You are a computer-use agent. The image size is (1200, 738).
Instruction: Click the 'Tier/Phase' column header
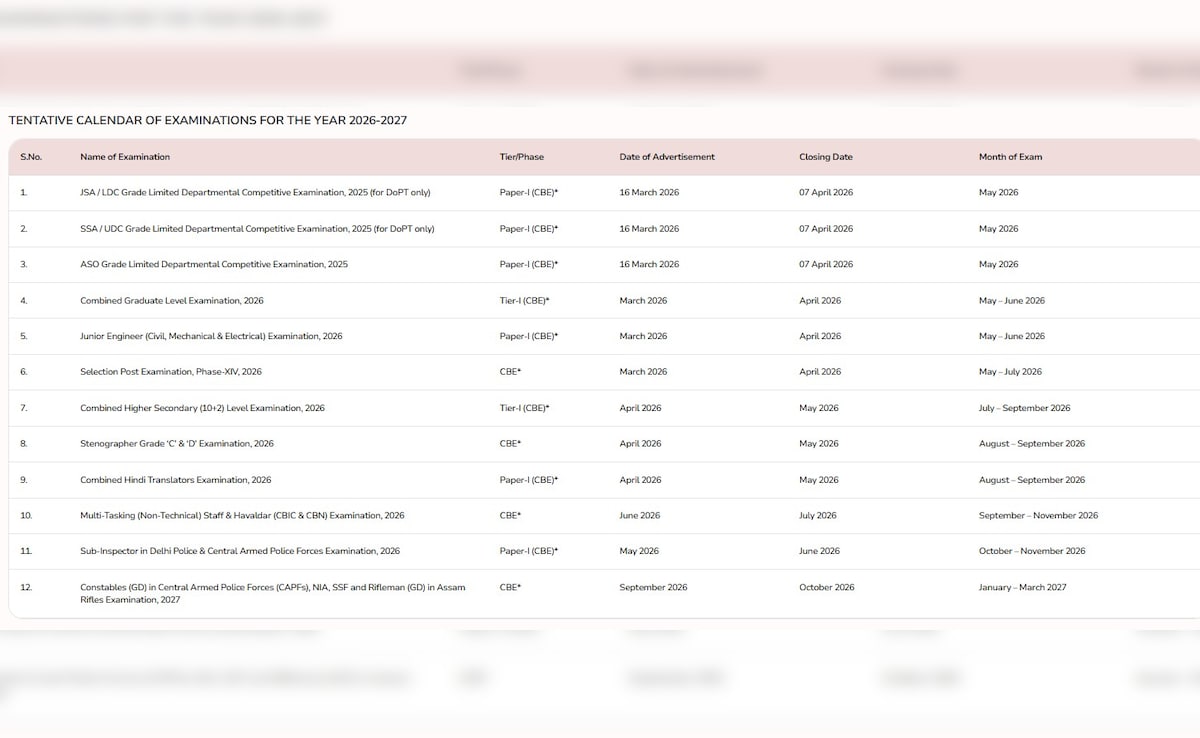coord(521,157)
